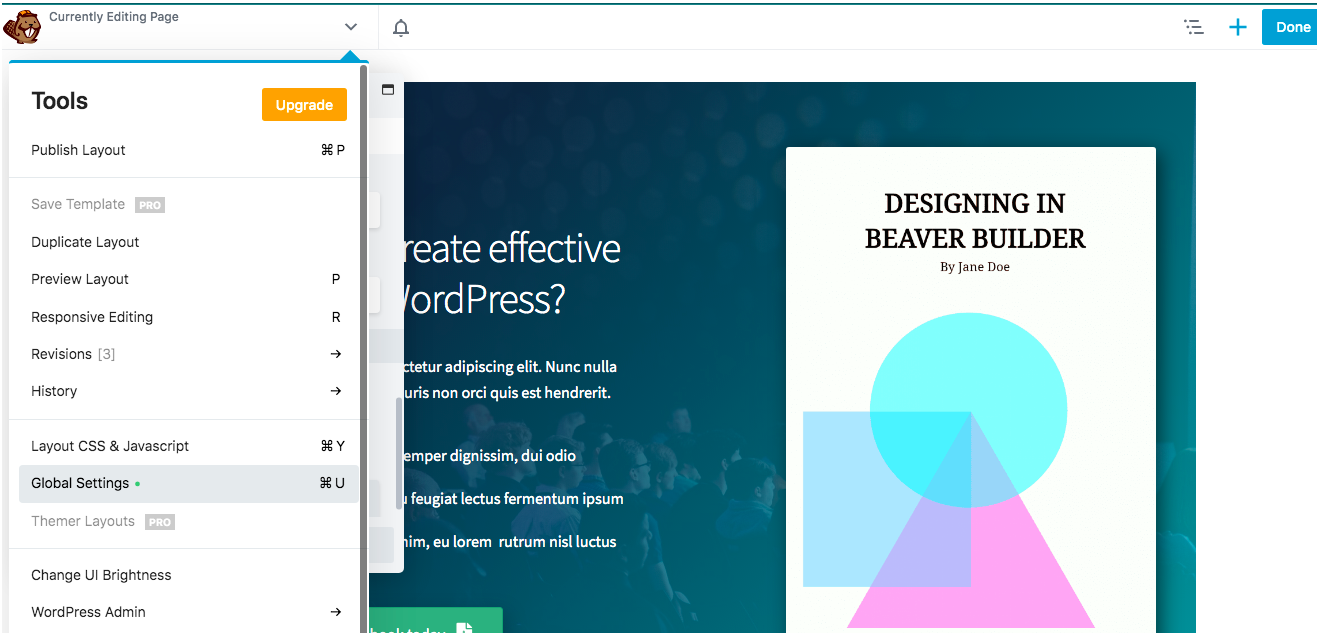Collapse the title bar chevron dropdown
This screenshot has width=1317, height=640.
pos(350,27)
